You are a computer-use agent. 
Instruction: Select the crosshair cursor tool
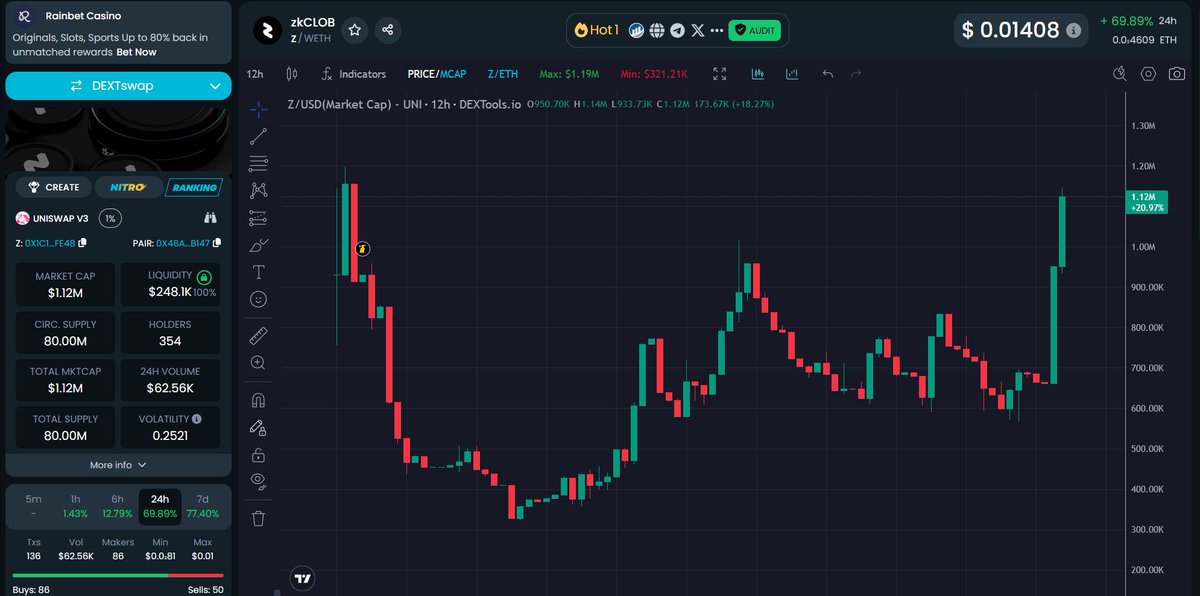(258, 109)
